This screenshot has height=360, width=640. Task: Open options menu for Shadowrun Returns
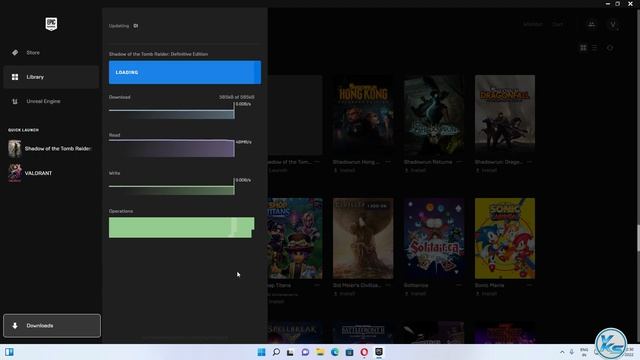point(459,162)
